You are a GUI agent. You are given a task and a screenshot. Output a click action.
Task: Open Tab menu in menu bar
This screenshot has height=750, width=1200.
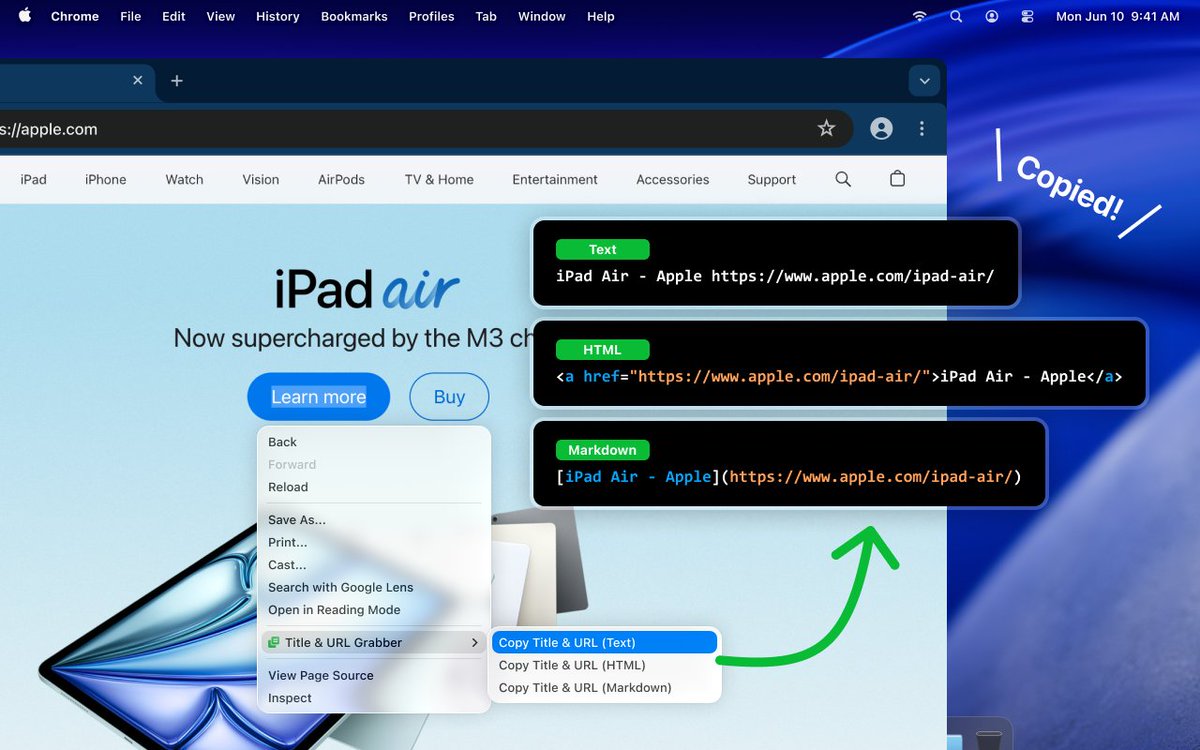[486, 16]
